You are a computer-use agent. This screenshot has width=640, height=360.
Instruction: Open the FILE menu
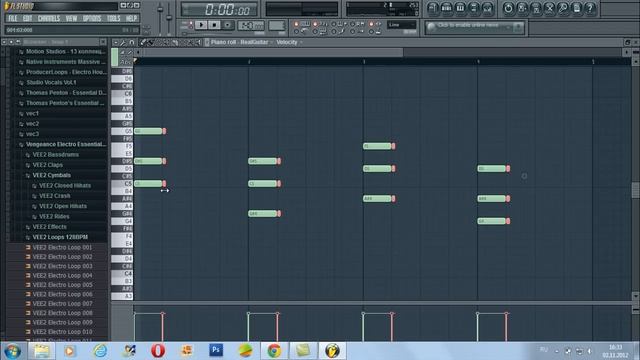click(13, 18)
